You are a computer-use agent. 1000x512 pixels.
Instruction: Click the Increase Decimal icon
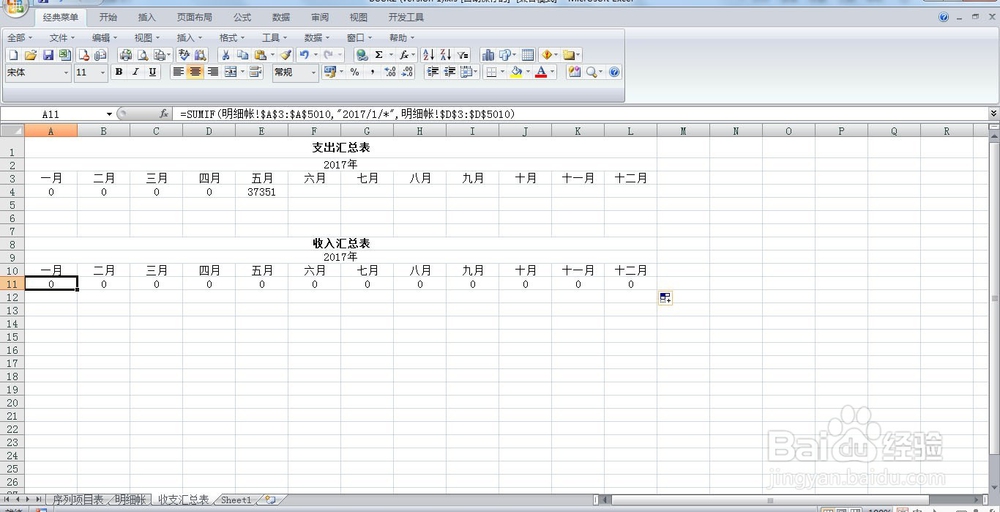tap(390, 72)
